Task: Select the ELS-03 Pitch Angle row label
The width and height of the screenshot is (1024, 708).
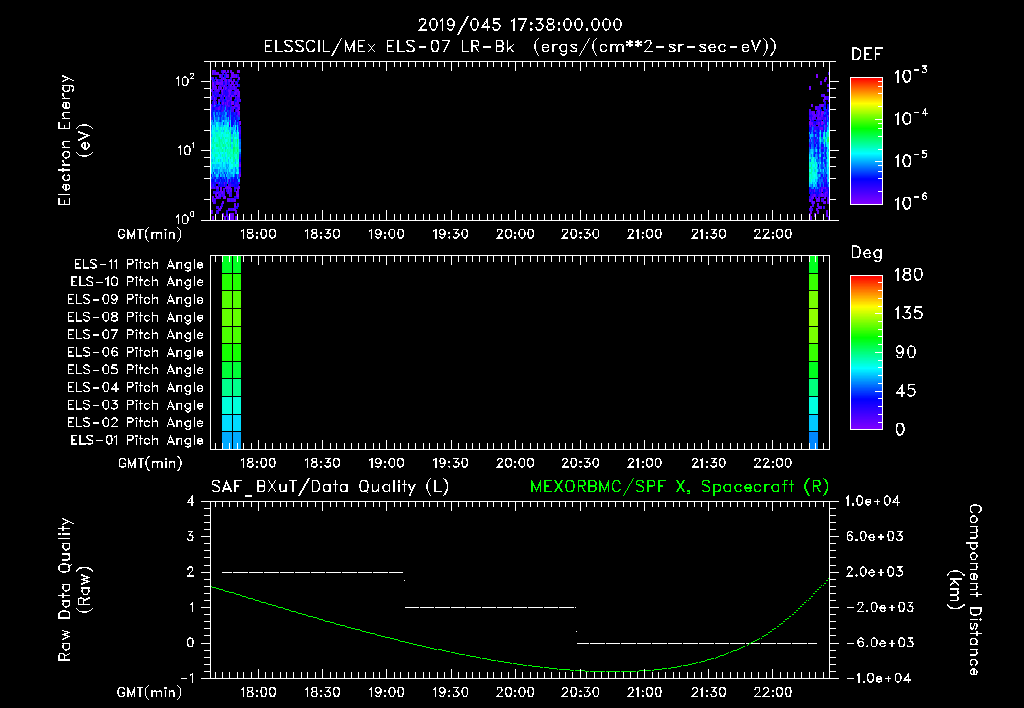Action: coord(136,405)
